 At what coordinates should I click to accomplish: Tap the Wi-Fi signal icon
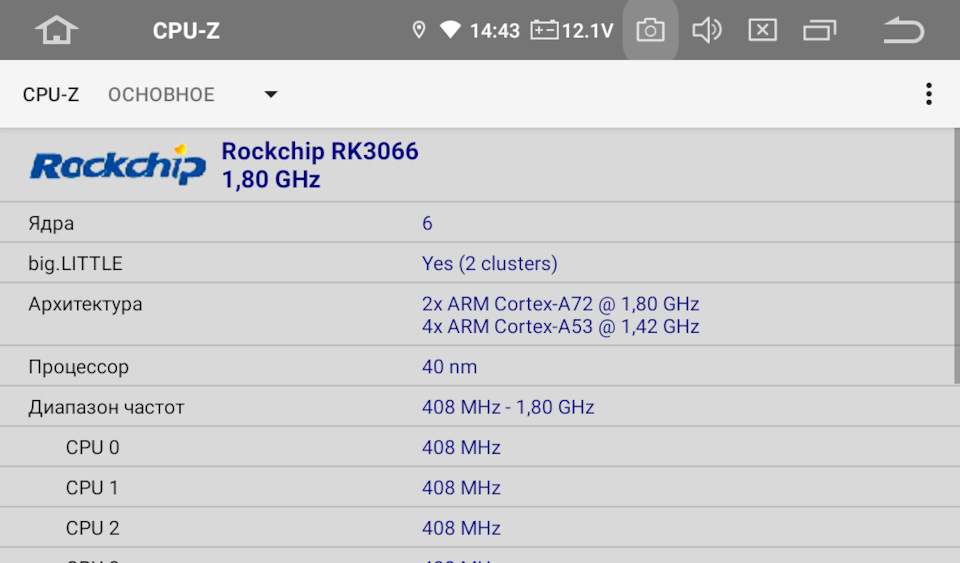tap(450, 30)
